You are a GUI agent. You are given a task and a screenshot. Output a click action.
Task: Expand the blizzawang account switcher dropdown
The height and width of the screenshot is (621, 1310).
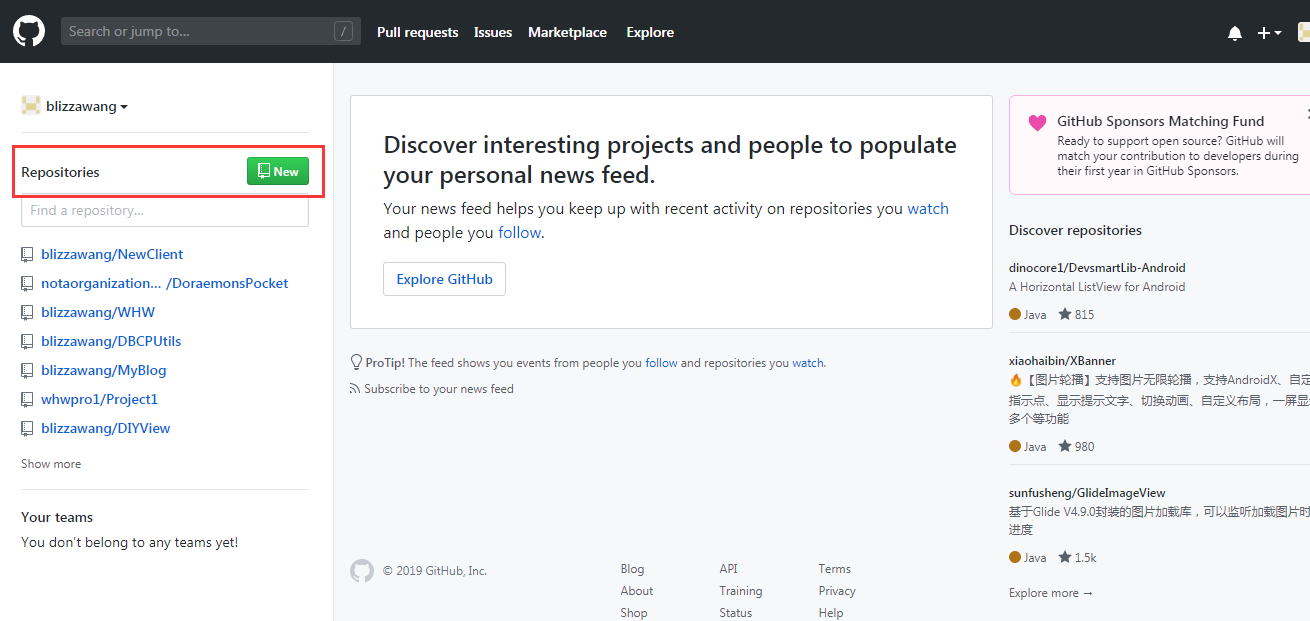[x=87, y=107]
